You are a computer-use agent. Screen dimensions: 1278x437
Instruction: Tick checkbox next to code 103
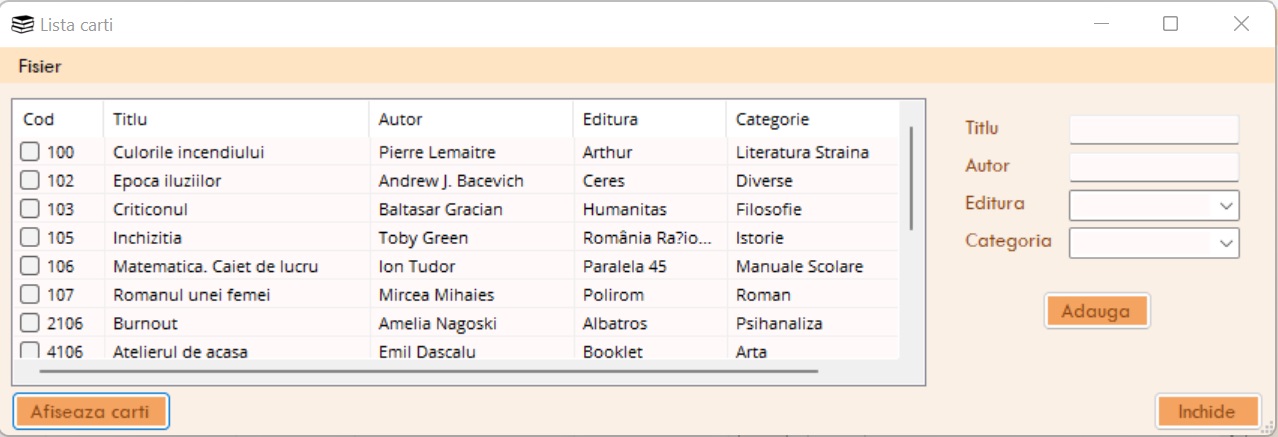30,209
